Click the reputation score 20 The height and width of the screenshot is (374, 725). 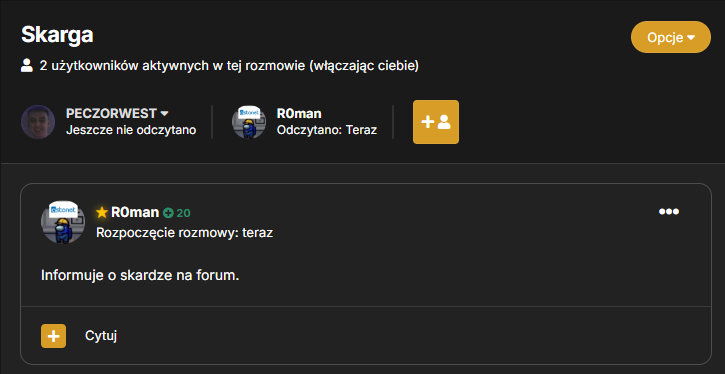coord(183,213)
